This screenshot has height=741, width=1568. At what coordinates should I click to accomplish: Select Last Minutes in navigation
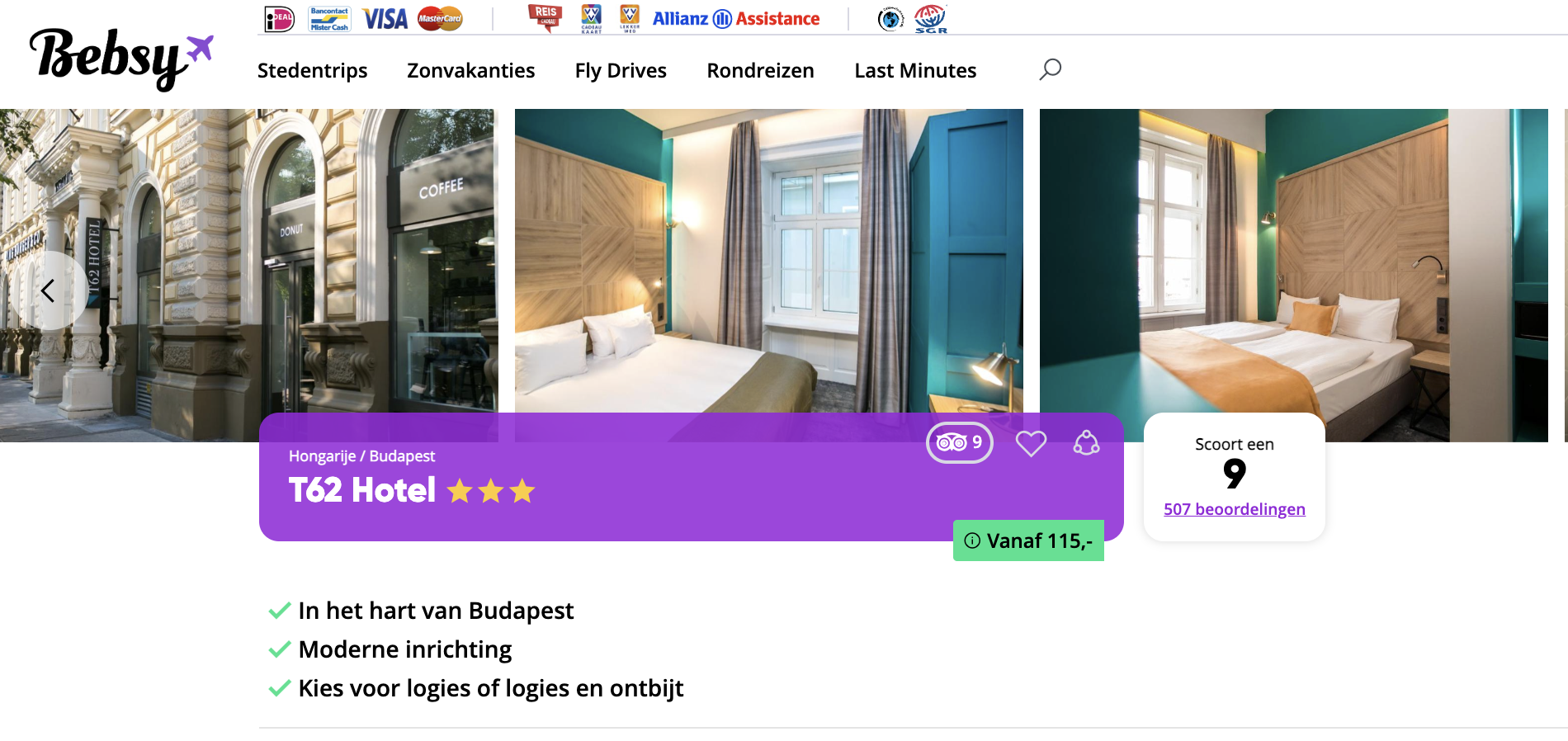tap(915, 70)
